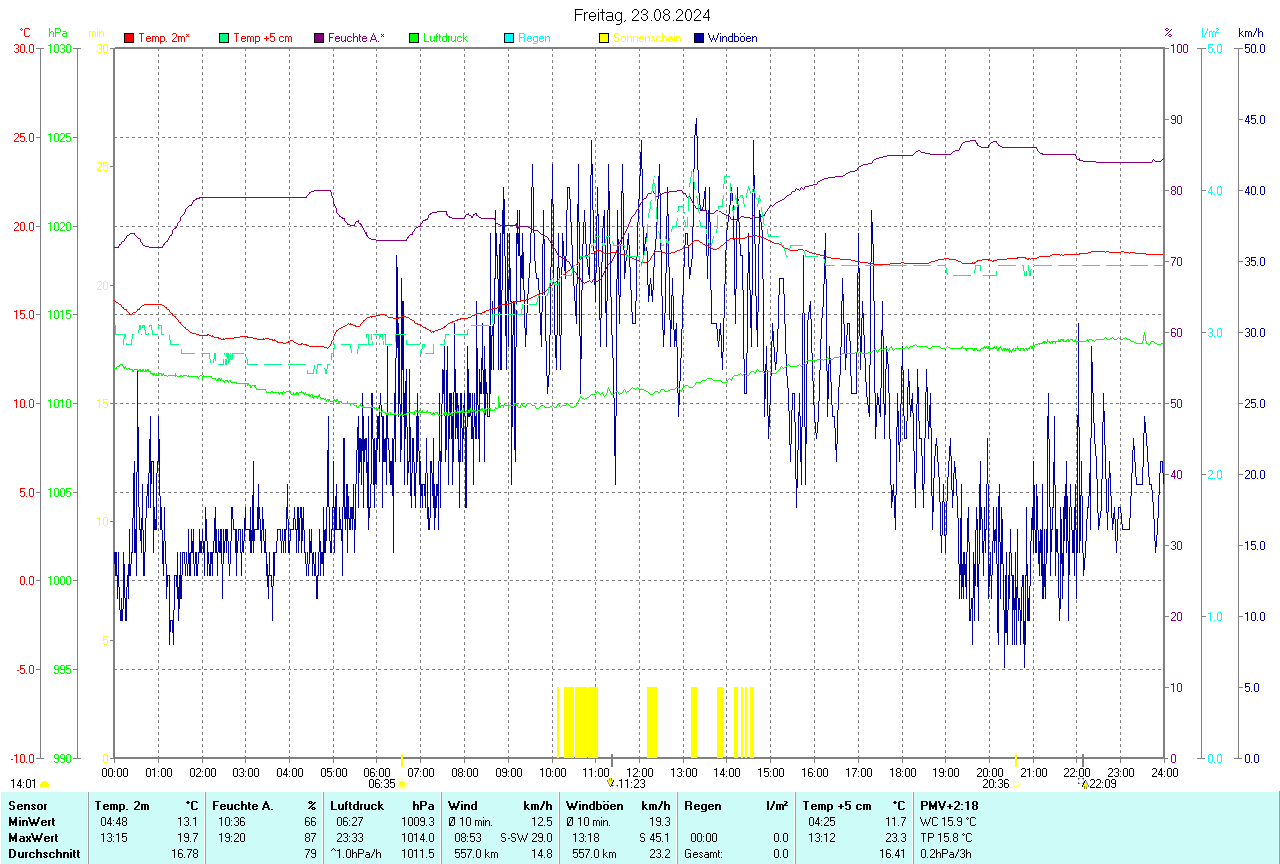Click the WC 15.9 °C value
The image size is (1280, 864).
(x=946, y=821)
